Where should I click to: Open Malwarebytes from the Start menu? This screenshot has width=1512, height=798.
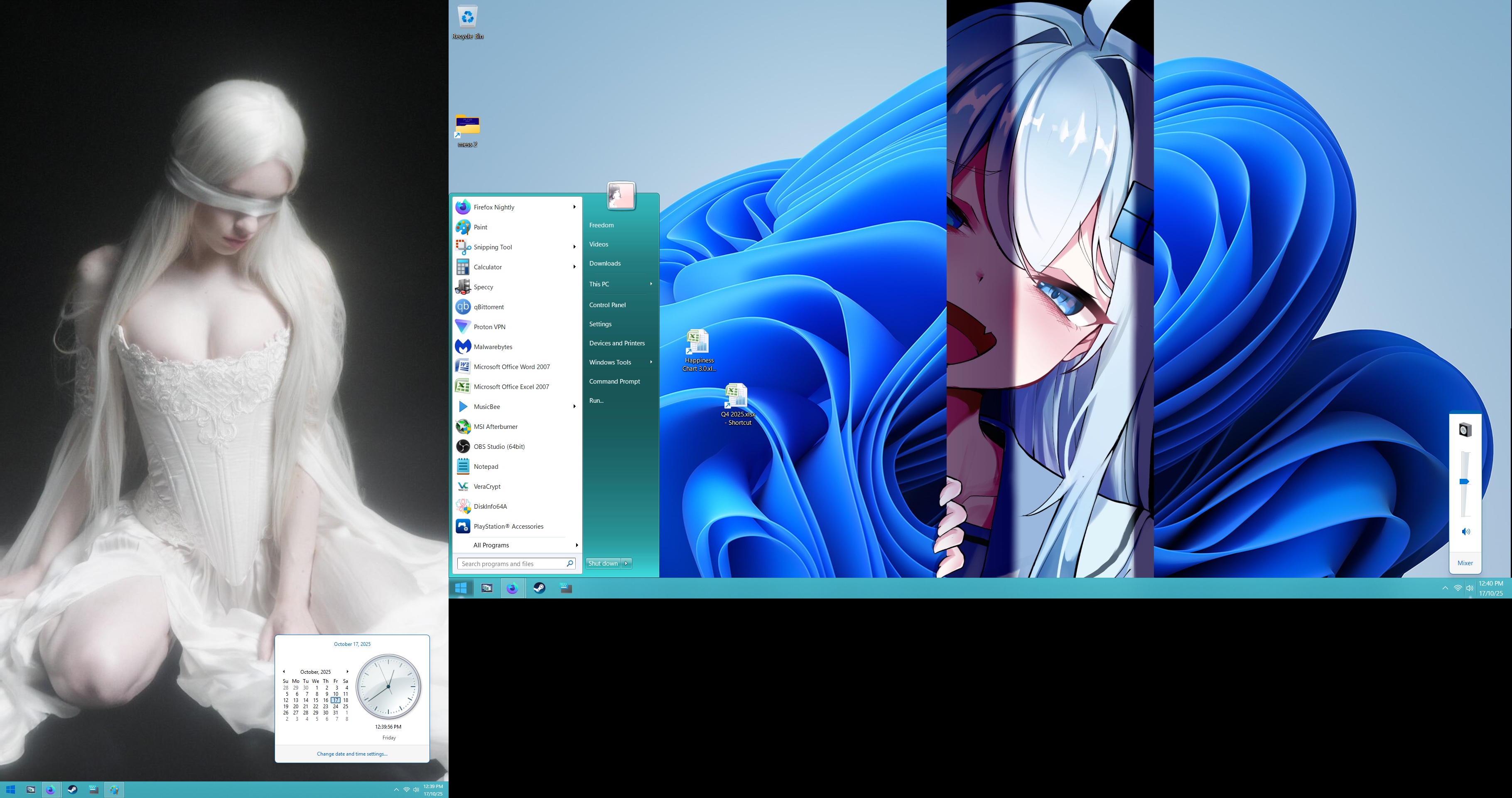coord(493,347)
